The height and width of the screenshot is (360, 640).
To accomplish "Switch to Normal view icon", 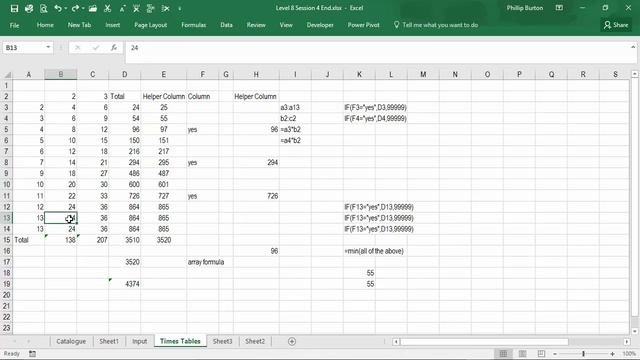I will tap(503, 354).
